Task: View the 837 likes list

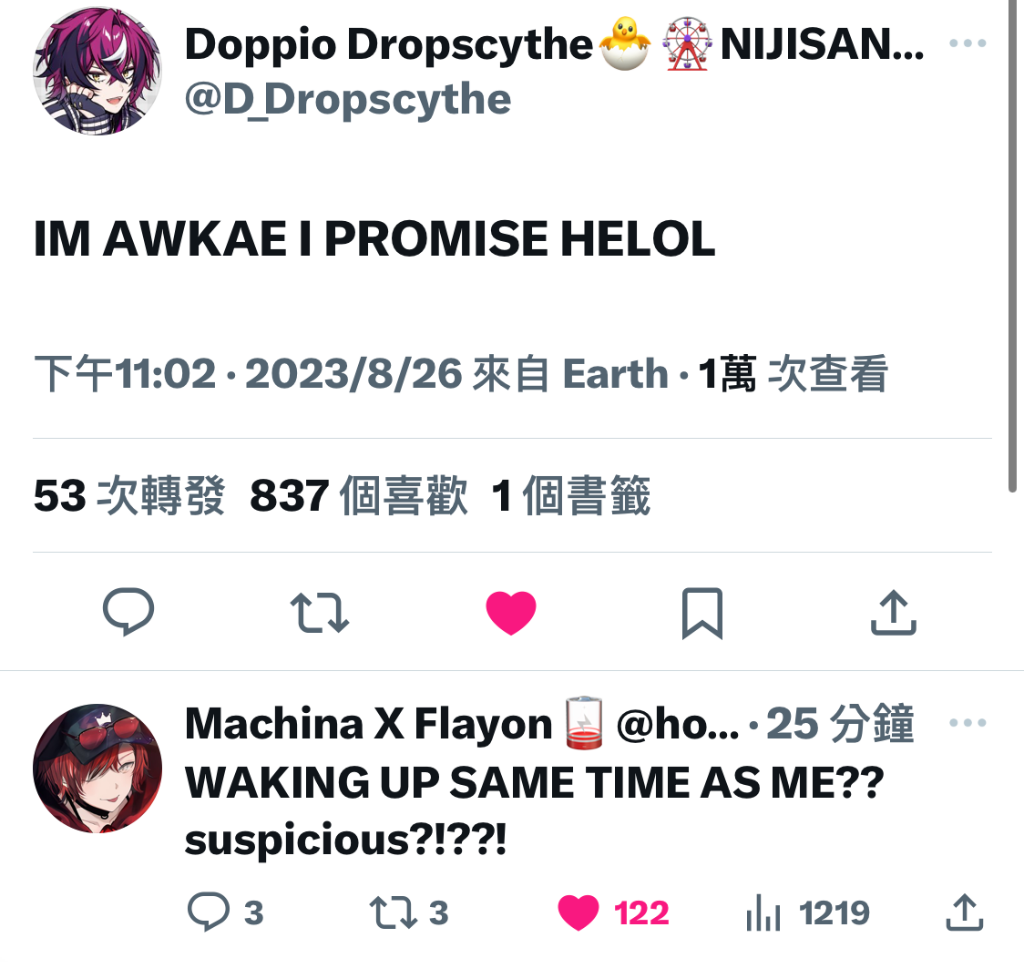Action: 359,495
